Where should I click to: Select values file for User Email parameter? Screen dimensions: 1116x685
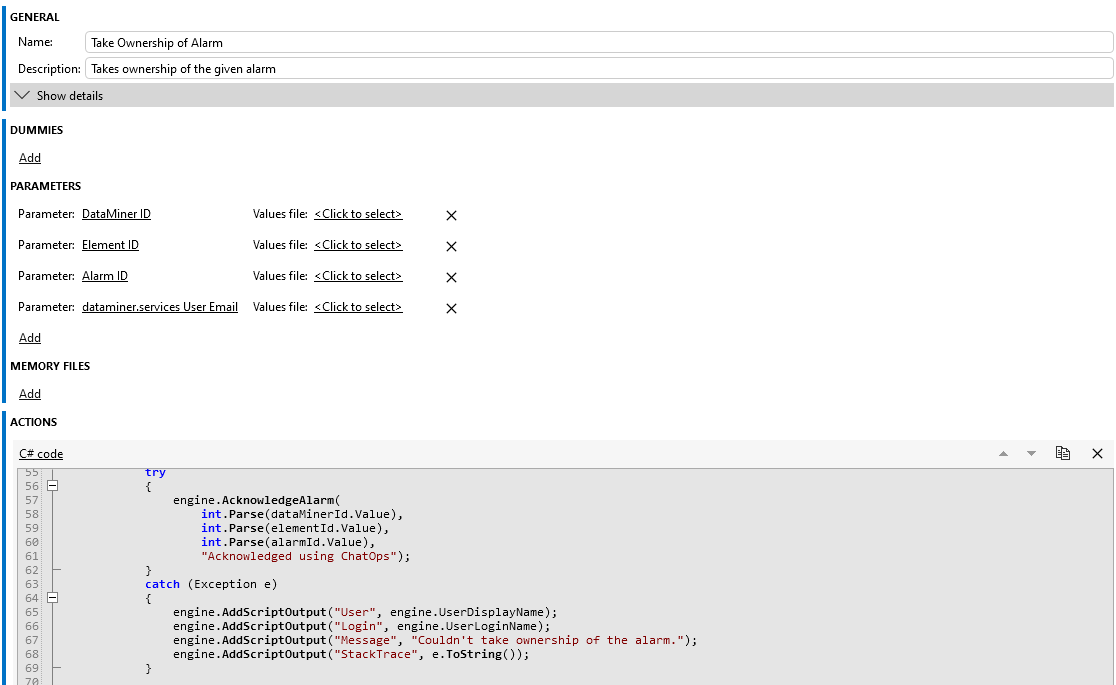pos(358,307)
